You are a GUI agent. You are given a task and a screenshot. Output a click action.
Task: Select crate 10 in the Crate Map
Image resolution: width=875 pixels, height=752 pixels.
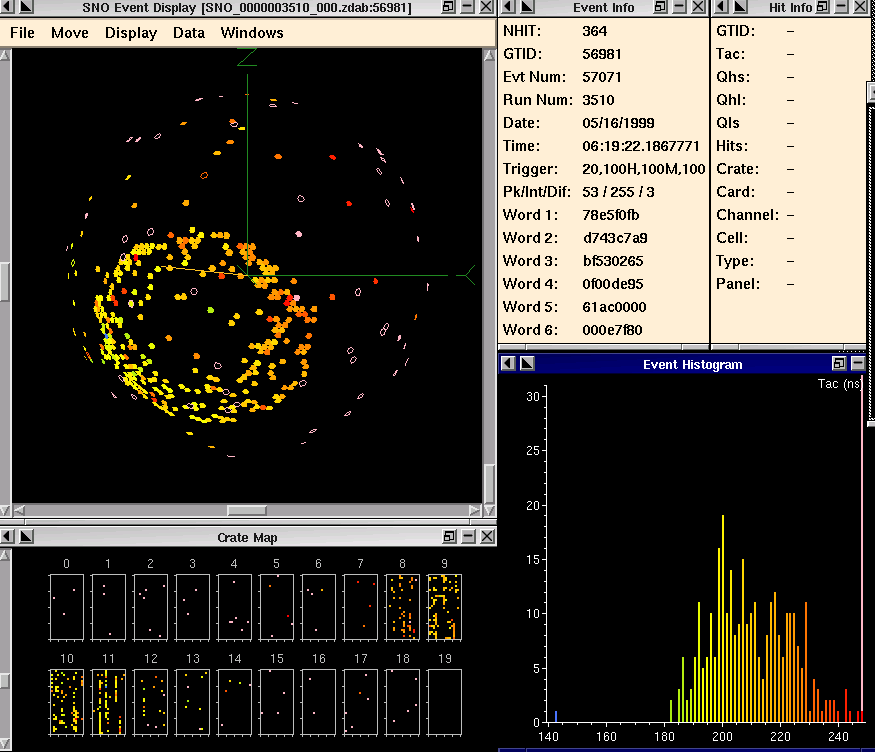67,701
